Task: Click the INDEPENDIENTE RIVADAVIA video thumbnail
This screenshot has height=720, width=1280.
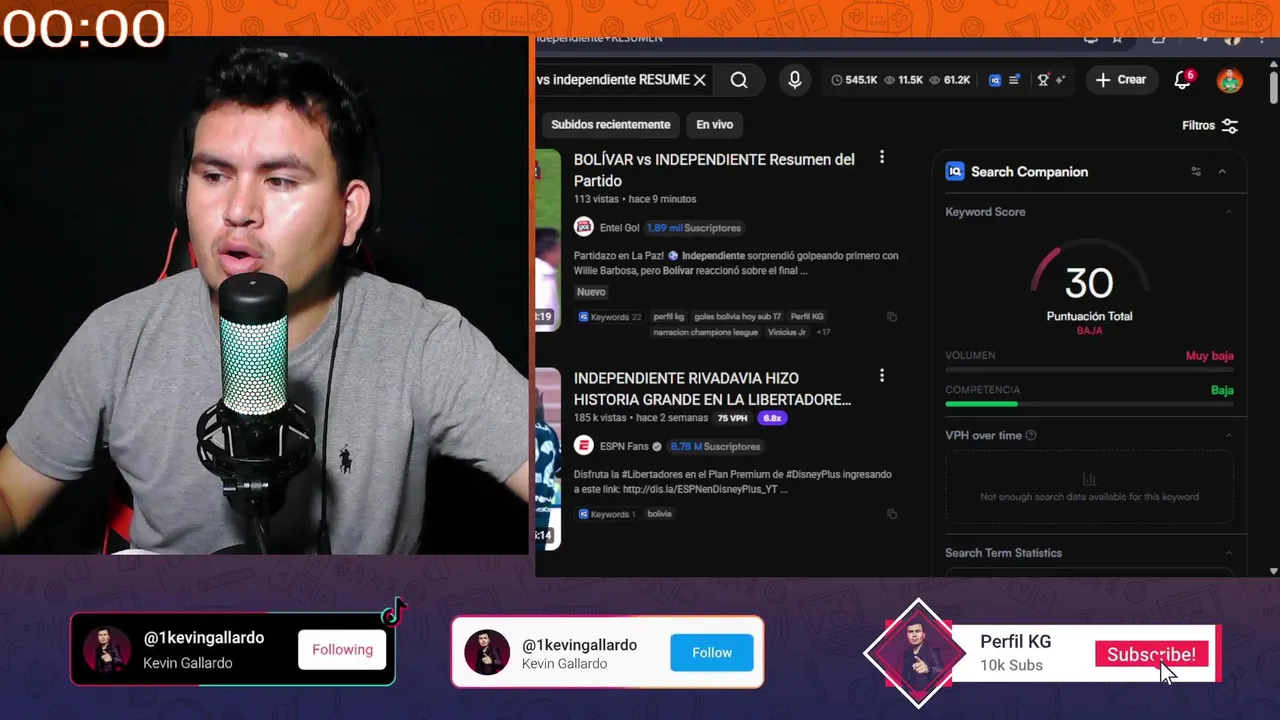Action: pyautogui.click(x=548, y=458)
